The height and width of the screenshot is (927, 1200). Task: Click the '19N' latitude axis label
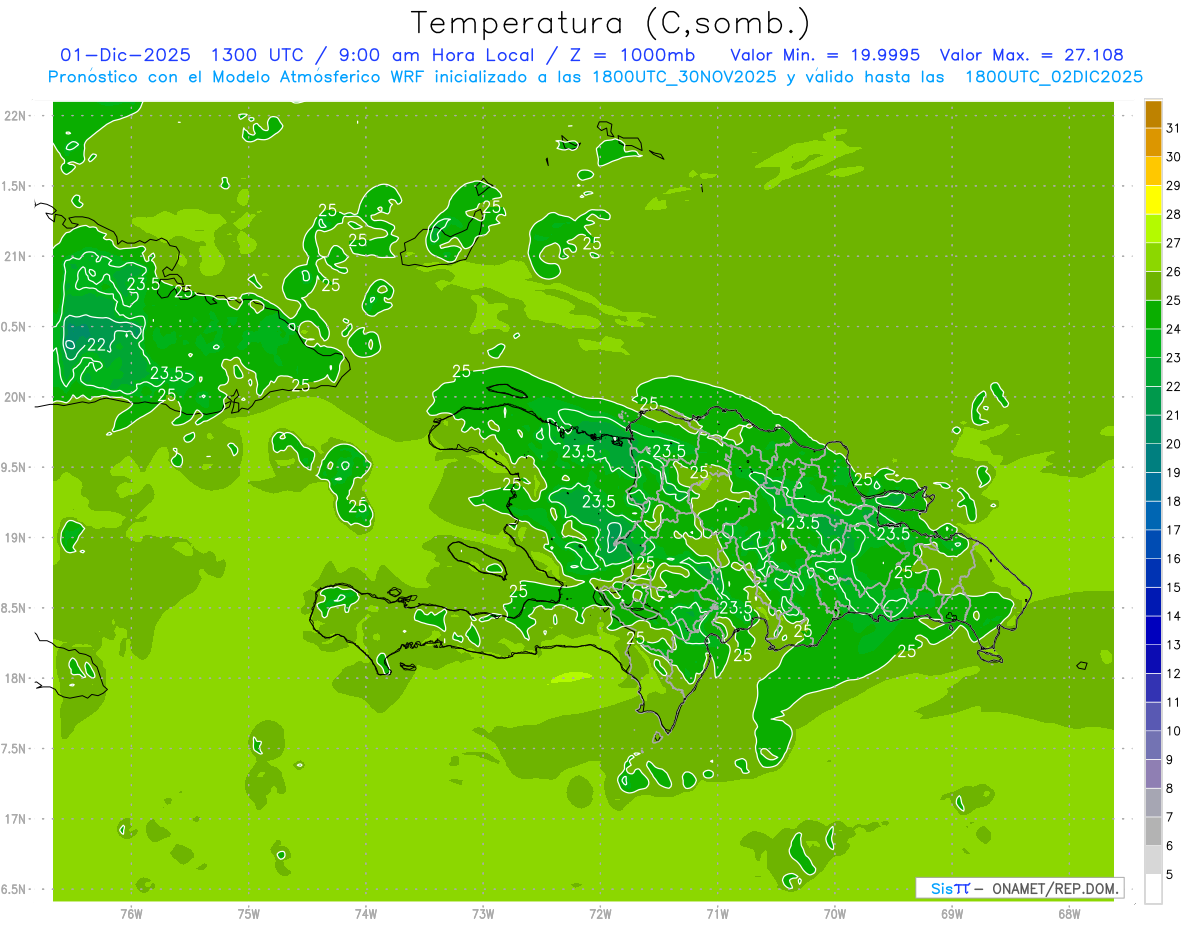click(17, 538)
